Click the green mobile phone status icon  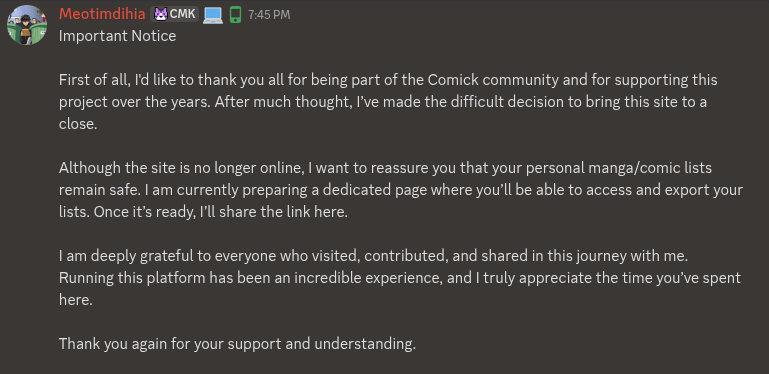pos(235,15)
